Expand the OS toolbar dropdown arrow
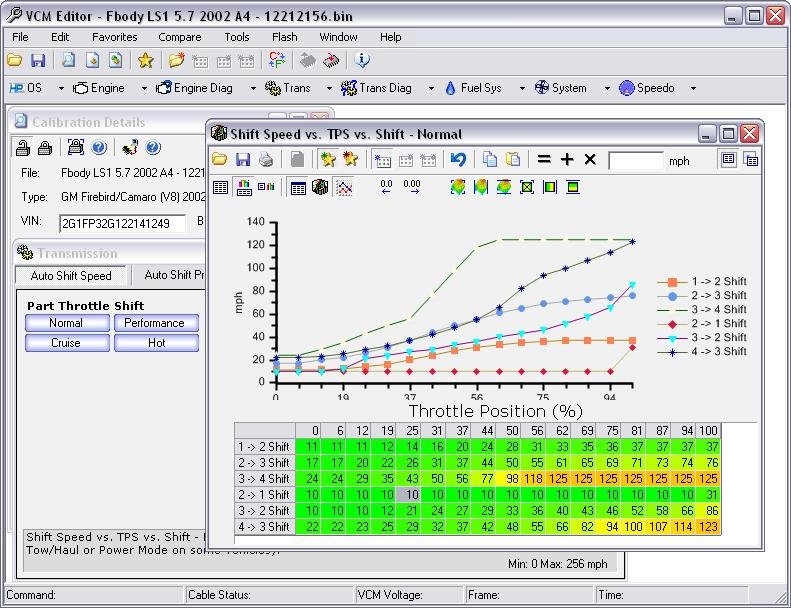791x608 pixels. point(56,89)
